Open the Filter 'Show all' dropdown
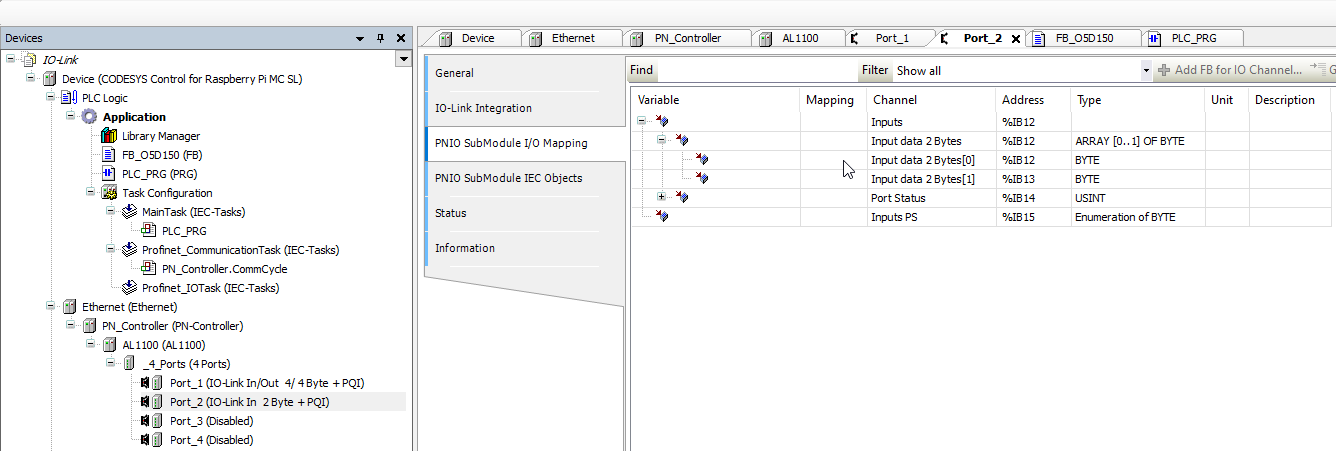Image resolution: width=1336 pixels, height=451 pixels. pos(1146,71)
